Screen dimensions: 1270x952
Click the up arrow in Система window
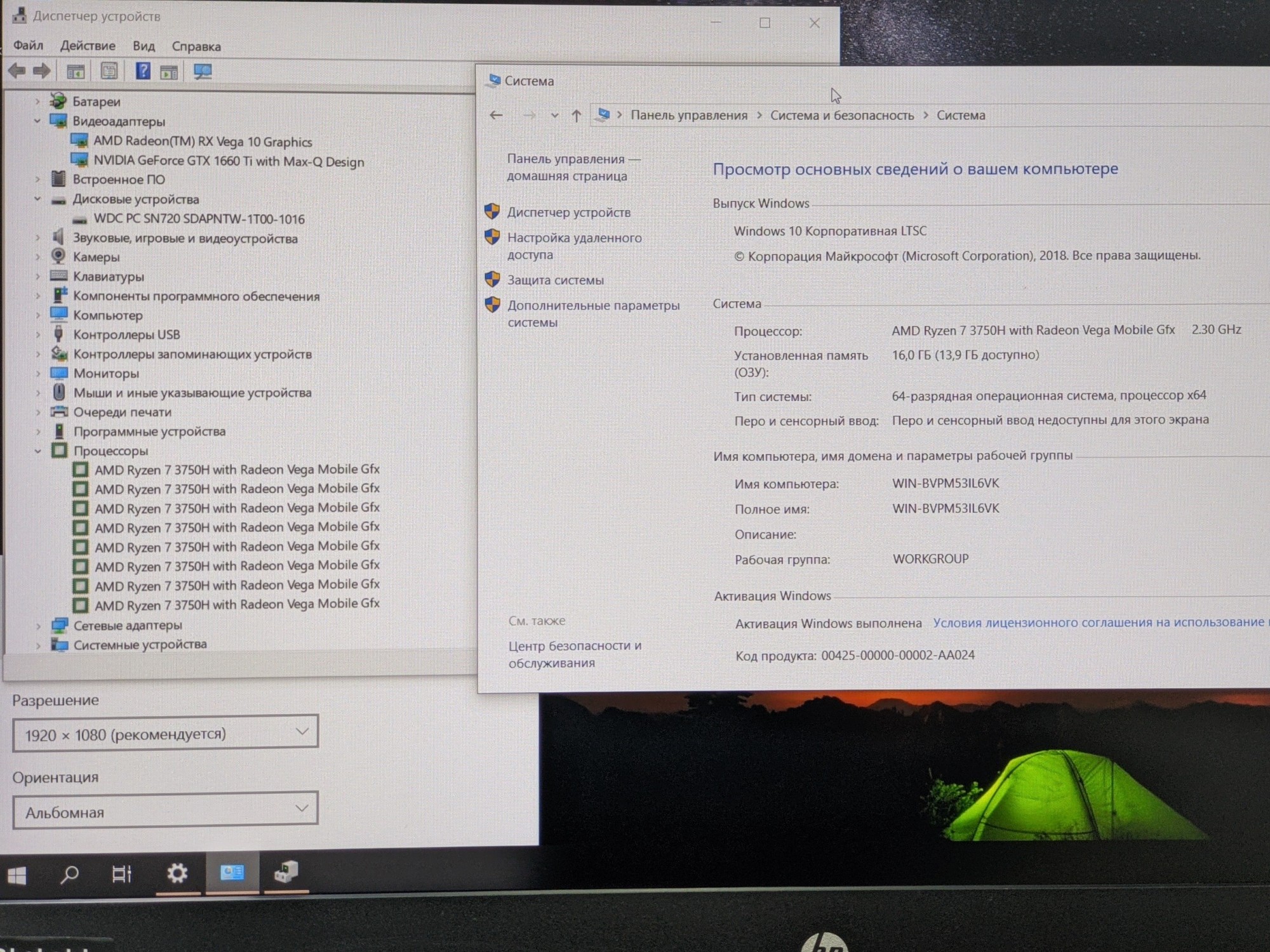click(x=576, y=116)
